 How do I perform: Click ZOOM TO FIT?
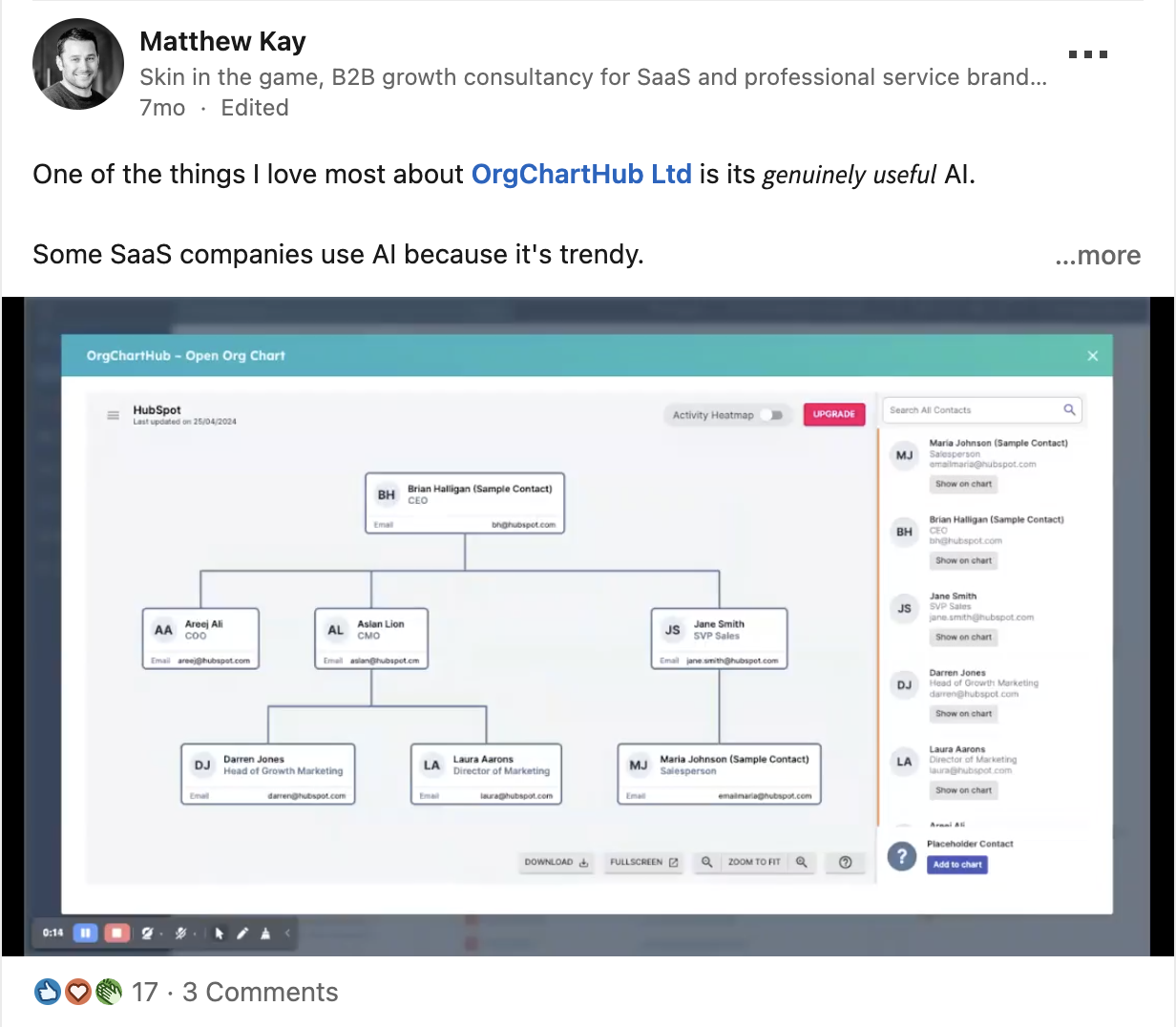coord(754,862)
